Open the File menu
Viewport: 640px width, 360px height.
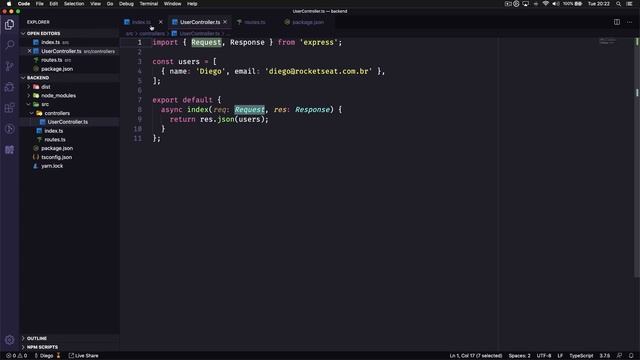[x=40, y=4]
